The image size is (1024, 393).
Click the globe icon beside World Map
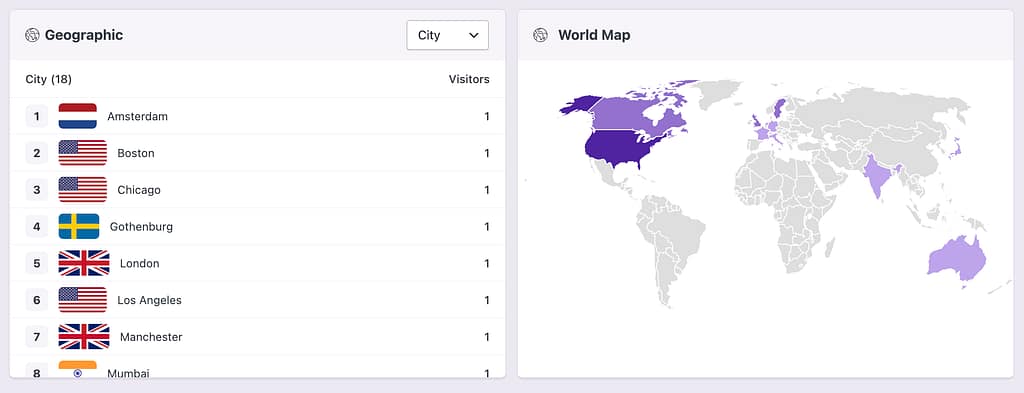pyautogui.click(x=540, y=35)
